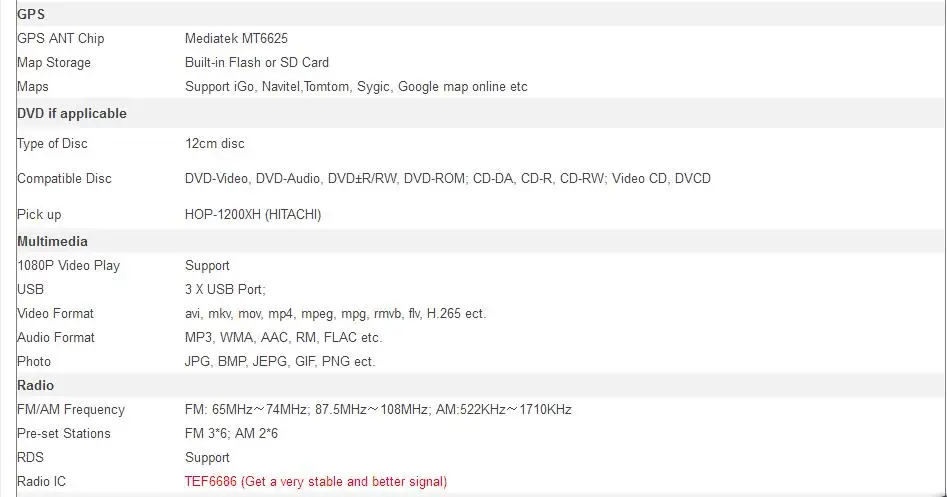Click the 12cm disc value

click(214, 144)
